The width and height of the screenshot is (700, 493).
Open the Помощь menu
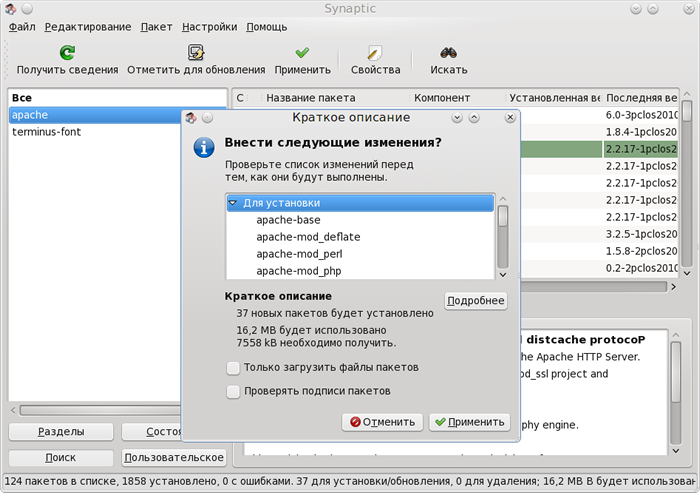267,27
